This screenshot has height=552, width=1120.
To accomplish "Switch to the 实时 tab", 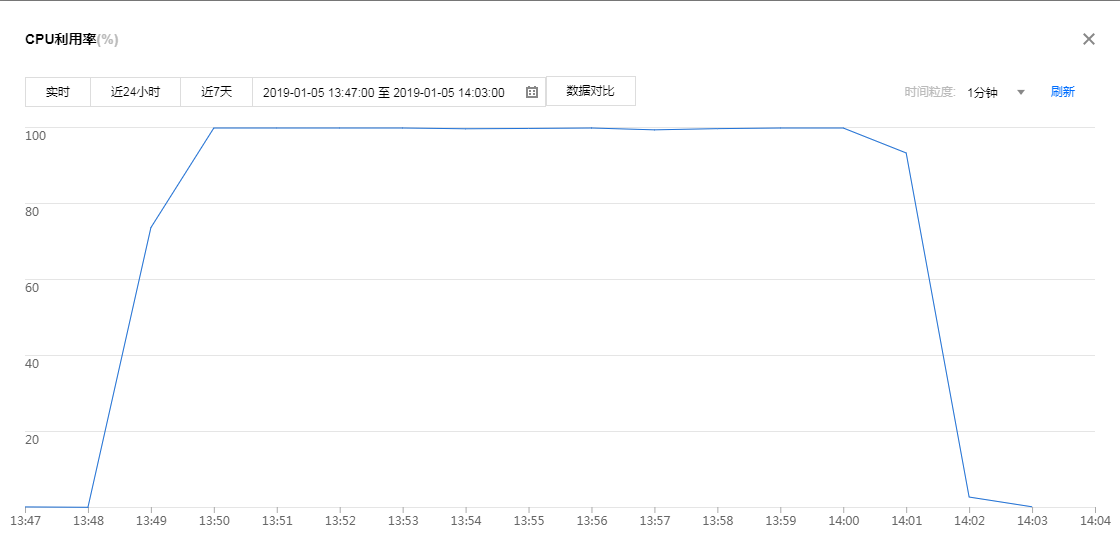I will [58, 92].
